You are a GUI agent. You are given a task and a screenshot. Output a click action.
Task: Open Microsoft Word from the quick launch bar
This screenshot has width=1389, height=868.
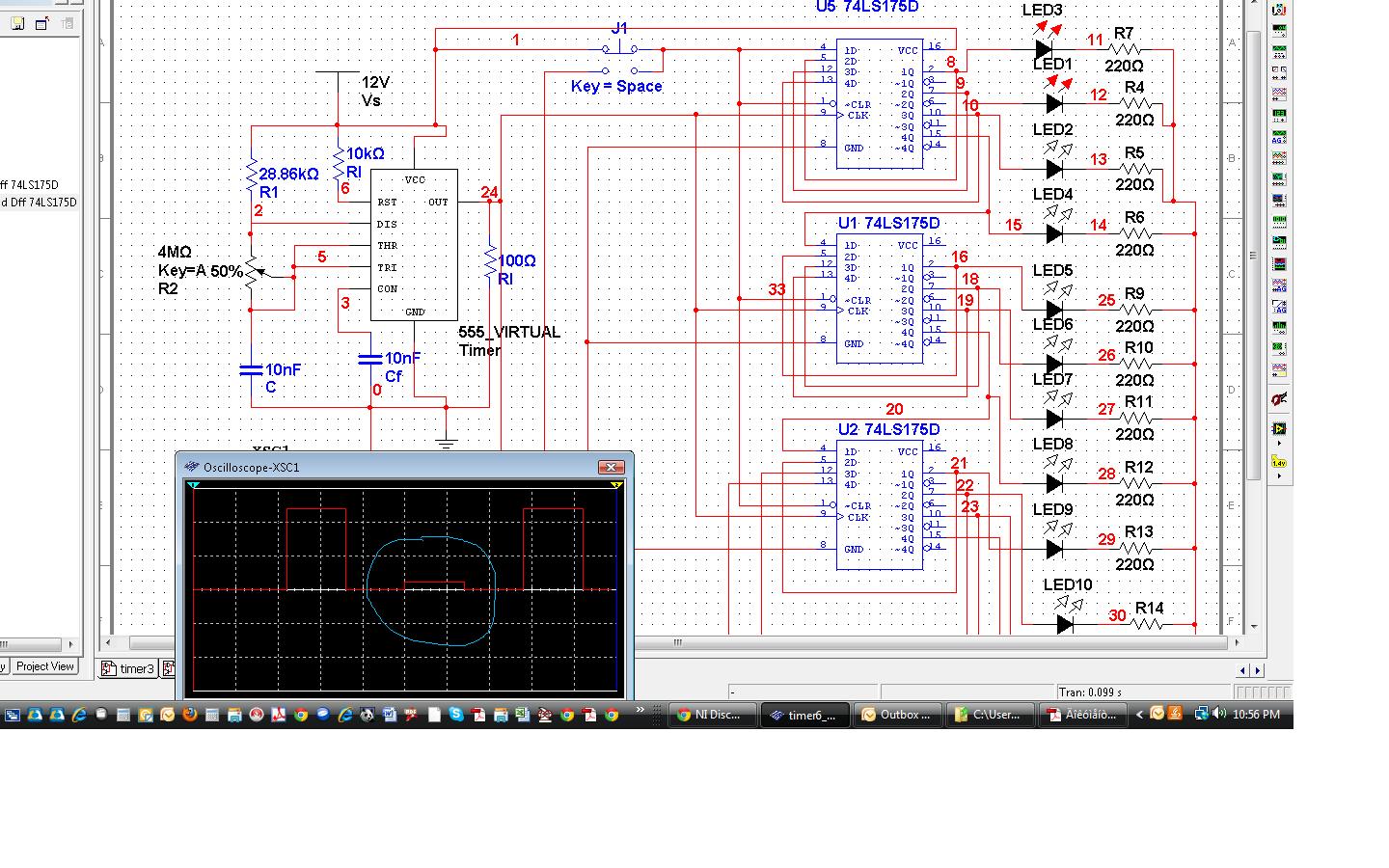tap(390, 715)
